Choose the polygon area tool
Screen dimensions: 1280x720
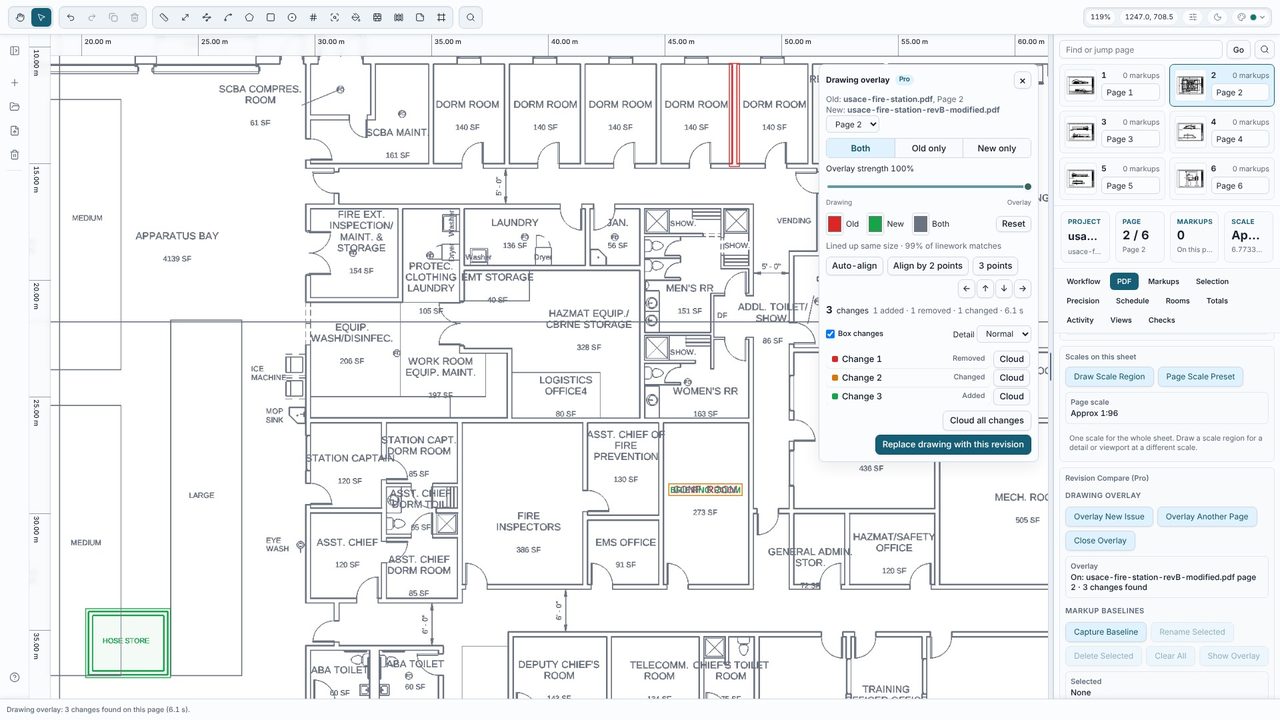click(x=249, y=17)
